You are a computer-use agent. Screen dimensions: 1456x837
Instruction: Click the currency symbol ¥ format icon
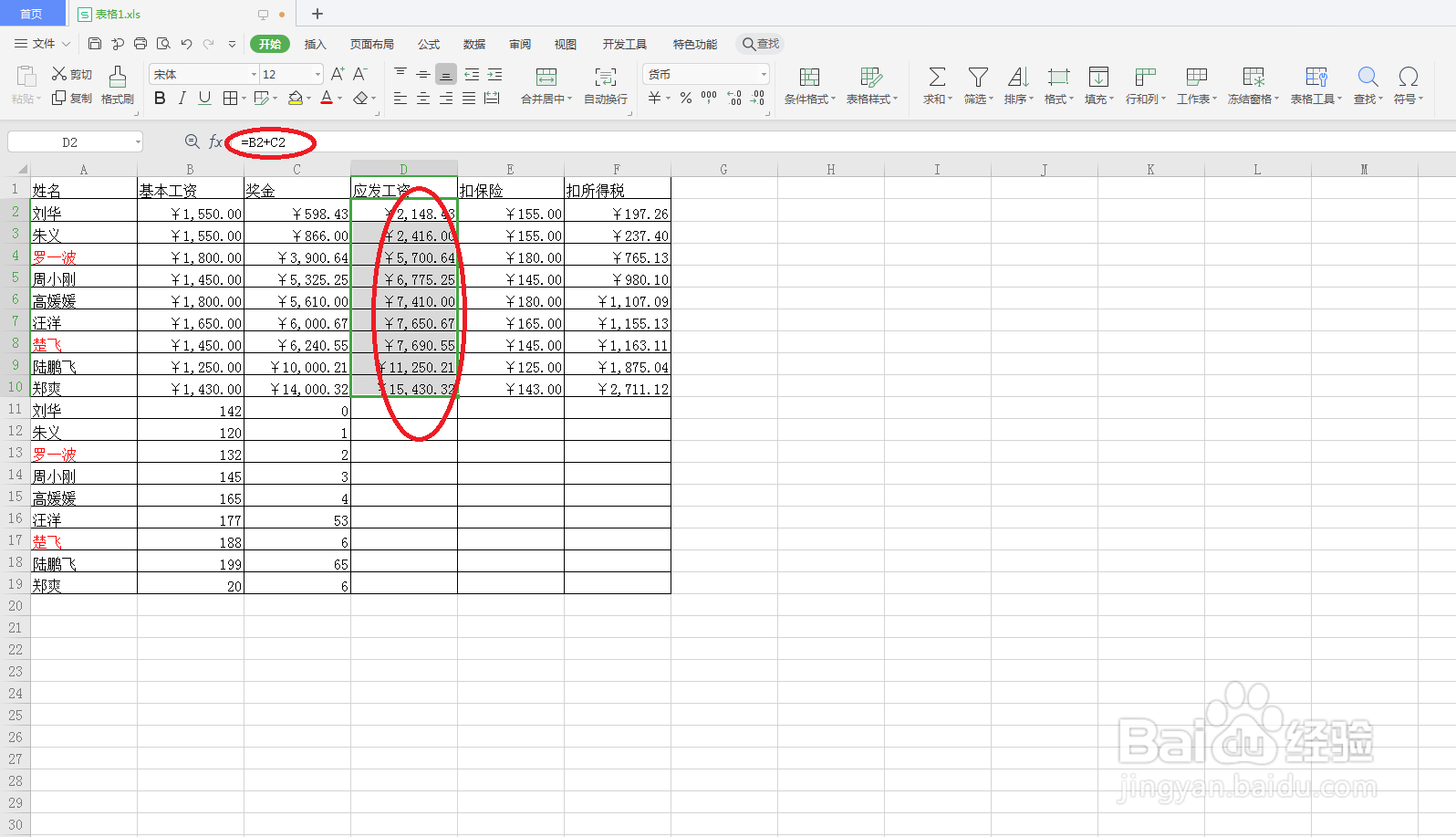[x=654, y=98]
